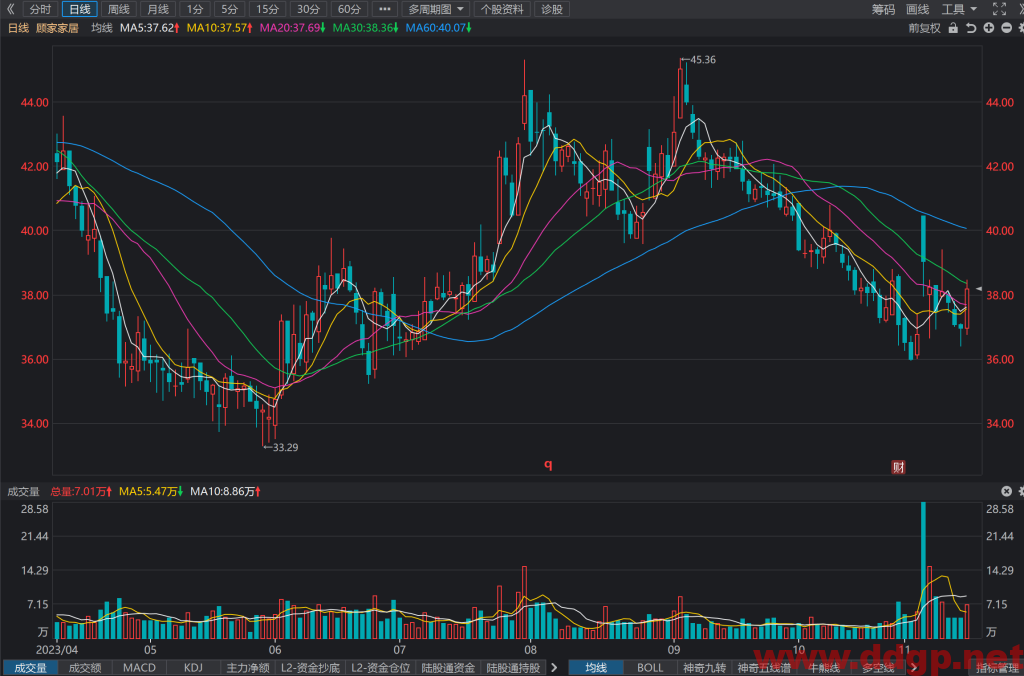Select the 1分 one-minute period
The width and height of the screenshot is (1024, 676).
(195, 9)
